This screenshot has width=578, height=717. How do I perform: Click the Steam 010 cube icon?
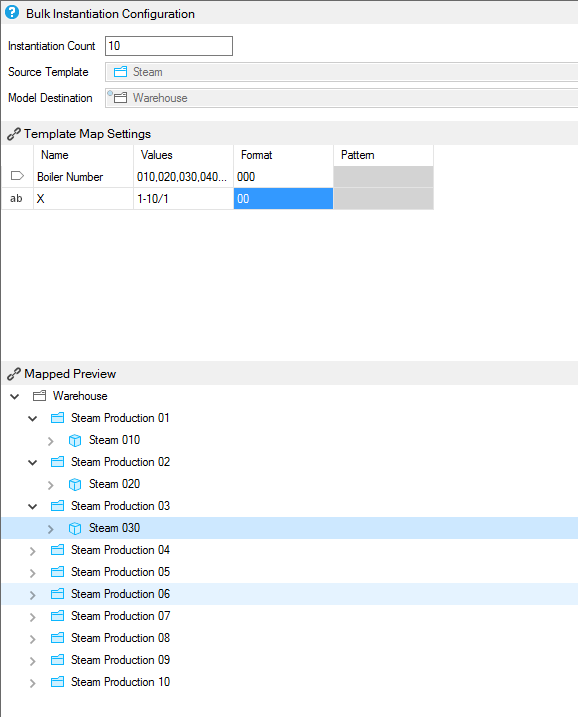[75, 440]
